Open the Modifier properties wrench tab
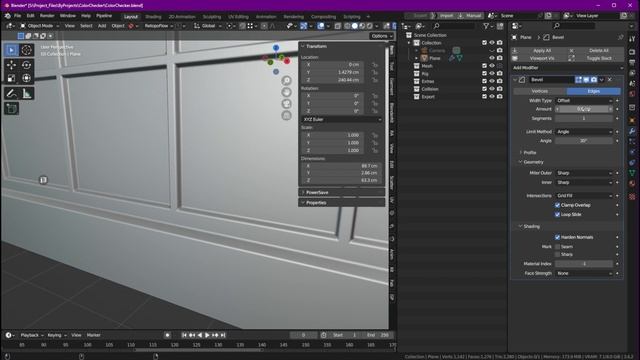Image resolution: width=640 pixels, height=360 pixels. tap(632, 131)
